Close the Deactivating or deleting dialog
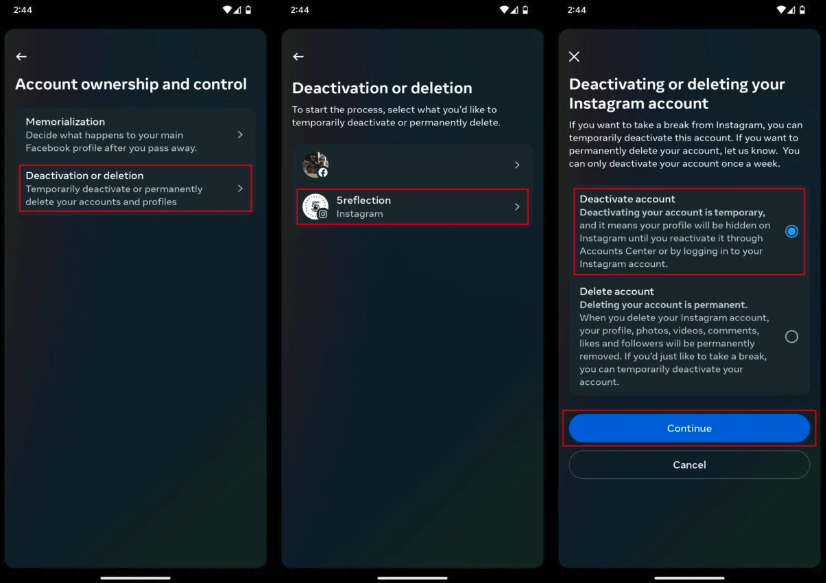 pos(574,56)
